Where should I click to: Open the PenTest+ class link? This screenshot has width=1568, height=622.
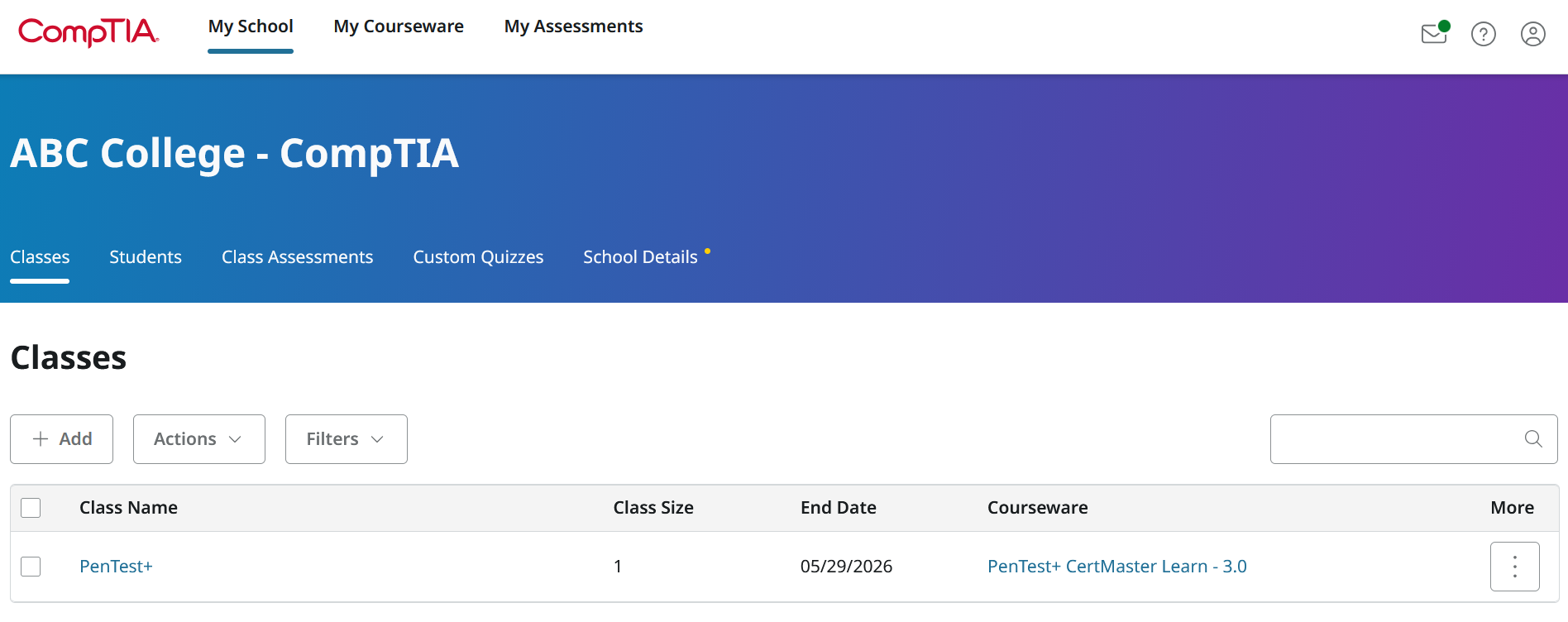click(x=116, y=567)
